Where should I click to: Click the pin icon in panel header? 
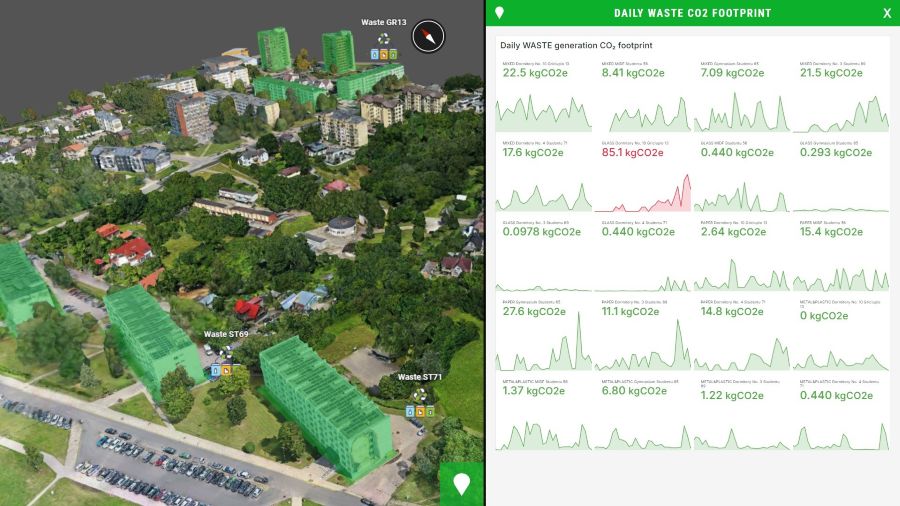coord(499,13)
